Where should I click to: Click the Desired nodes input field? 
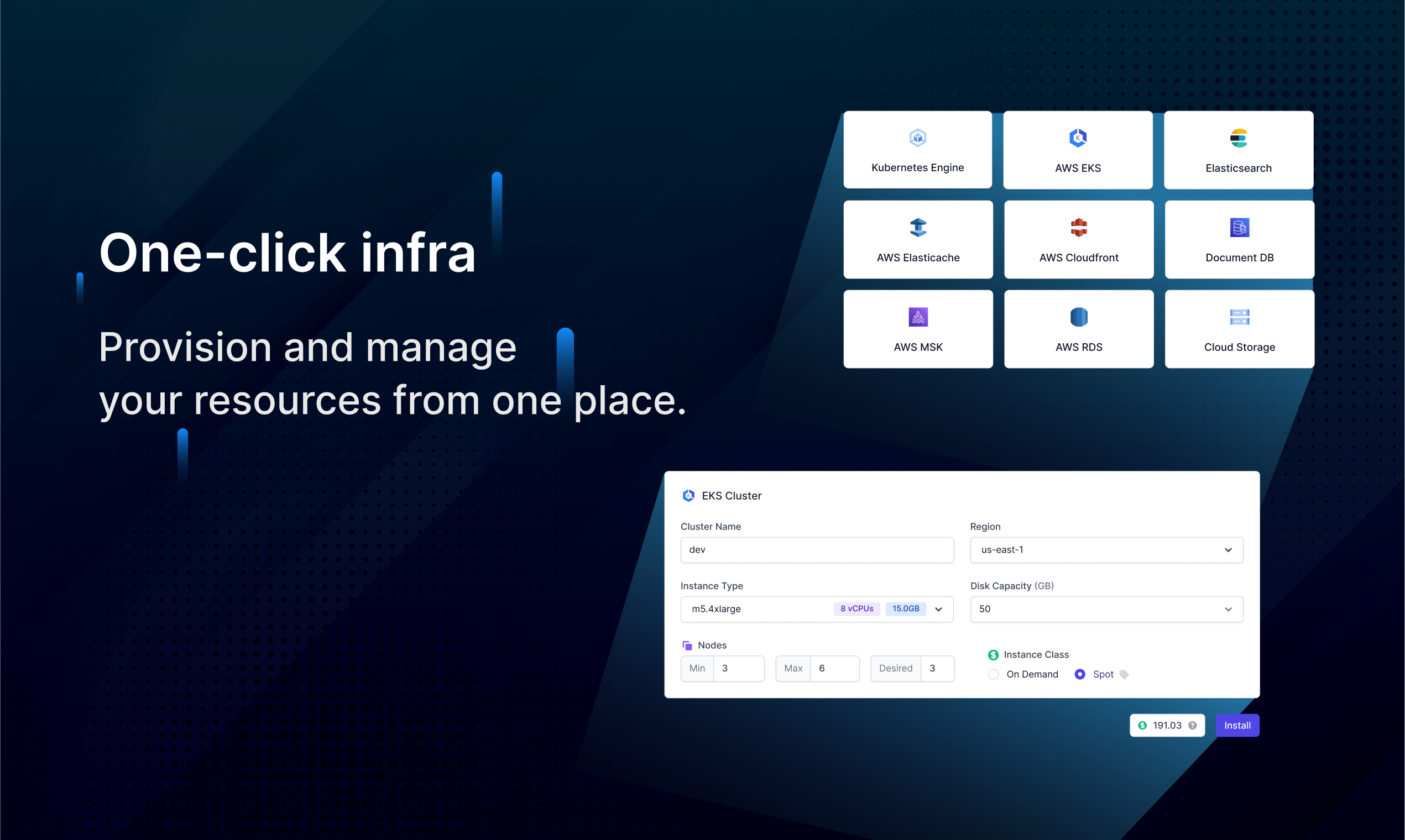click(x=937, y=669)
